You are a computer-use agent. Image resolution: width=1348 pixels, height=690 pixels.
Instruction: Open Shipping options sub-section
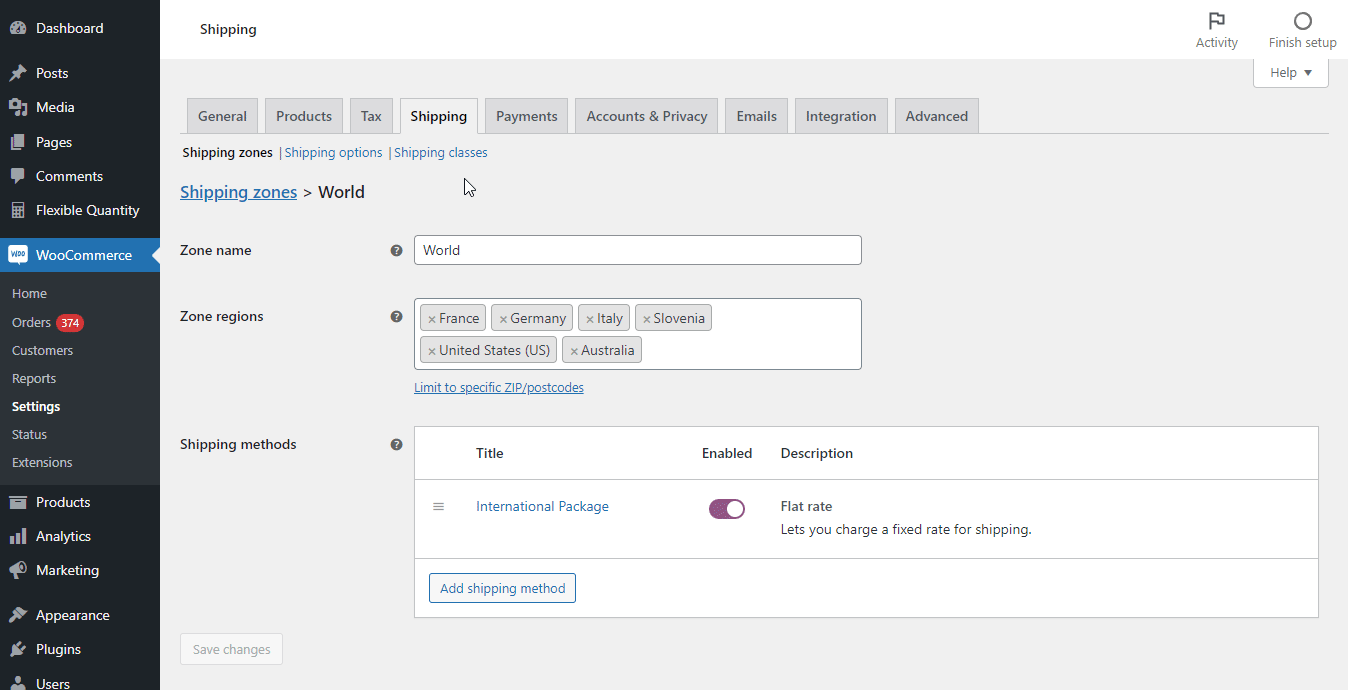[x=334, y=153]
